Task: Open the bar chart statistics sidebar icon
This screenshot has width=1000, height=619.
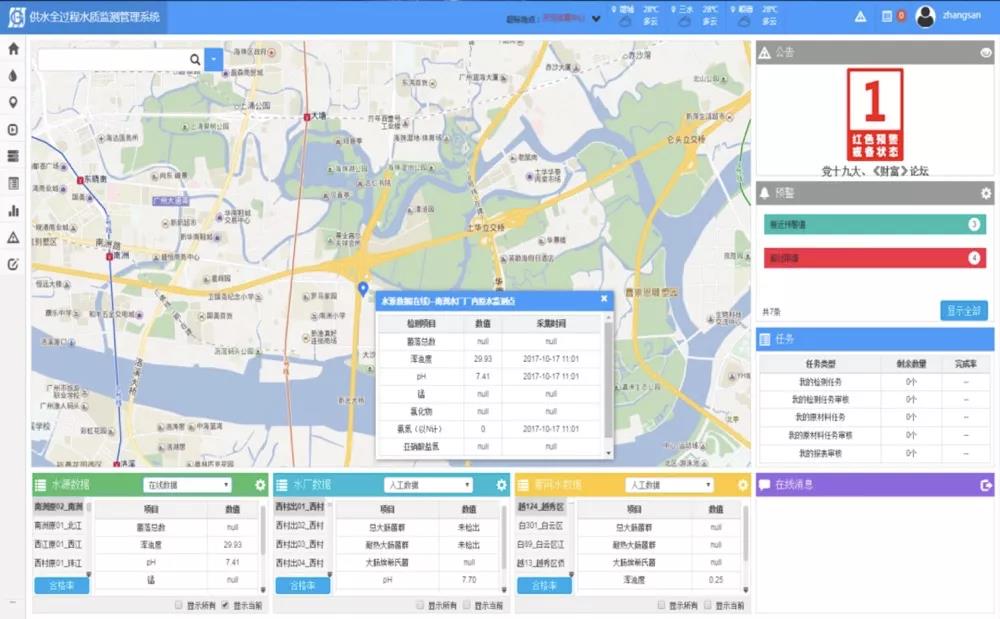Action: (13, 210)
